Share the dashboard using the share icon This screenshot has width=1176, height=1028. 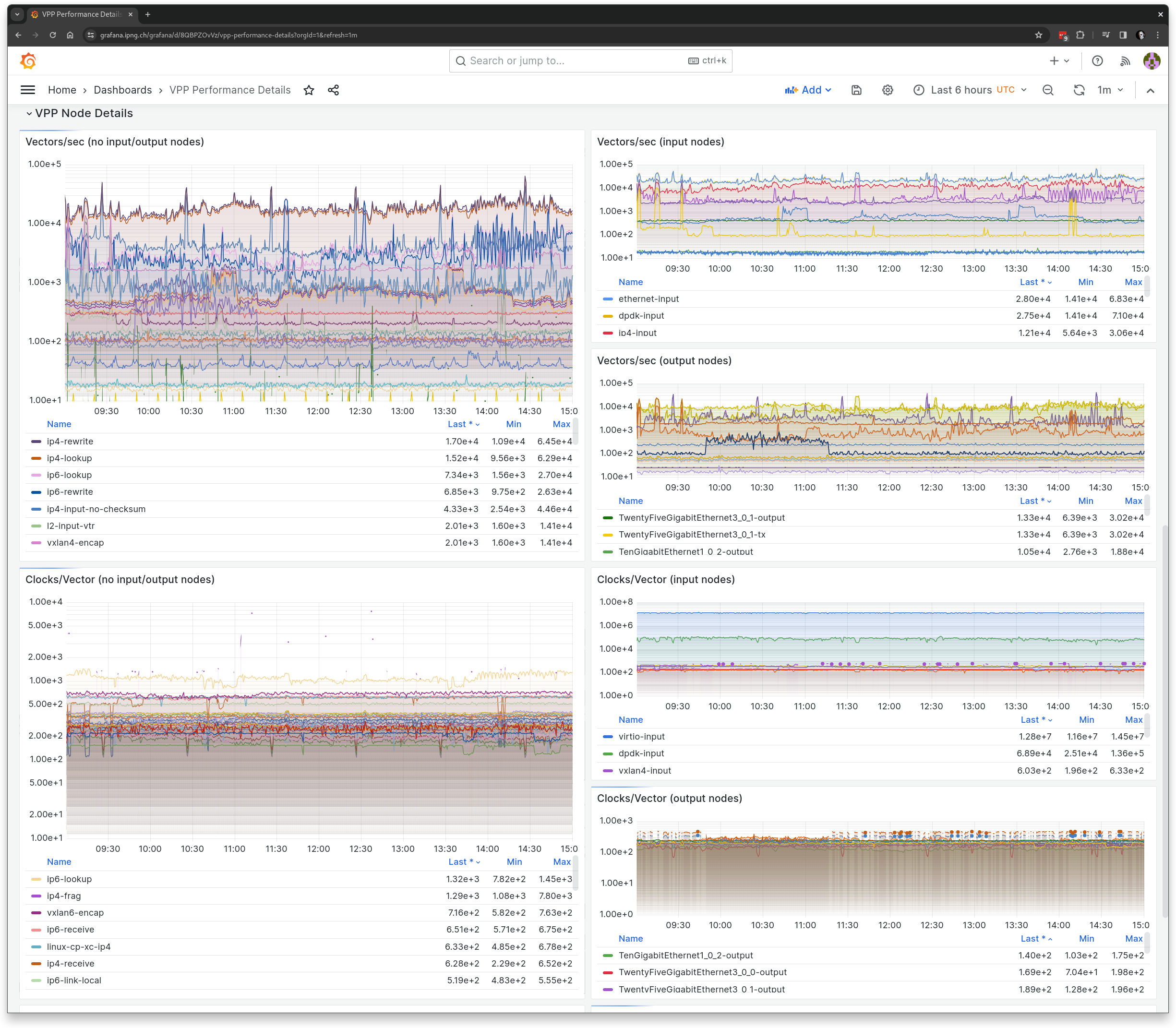[333, 90]
